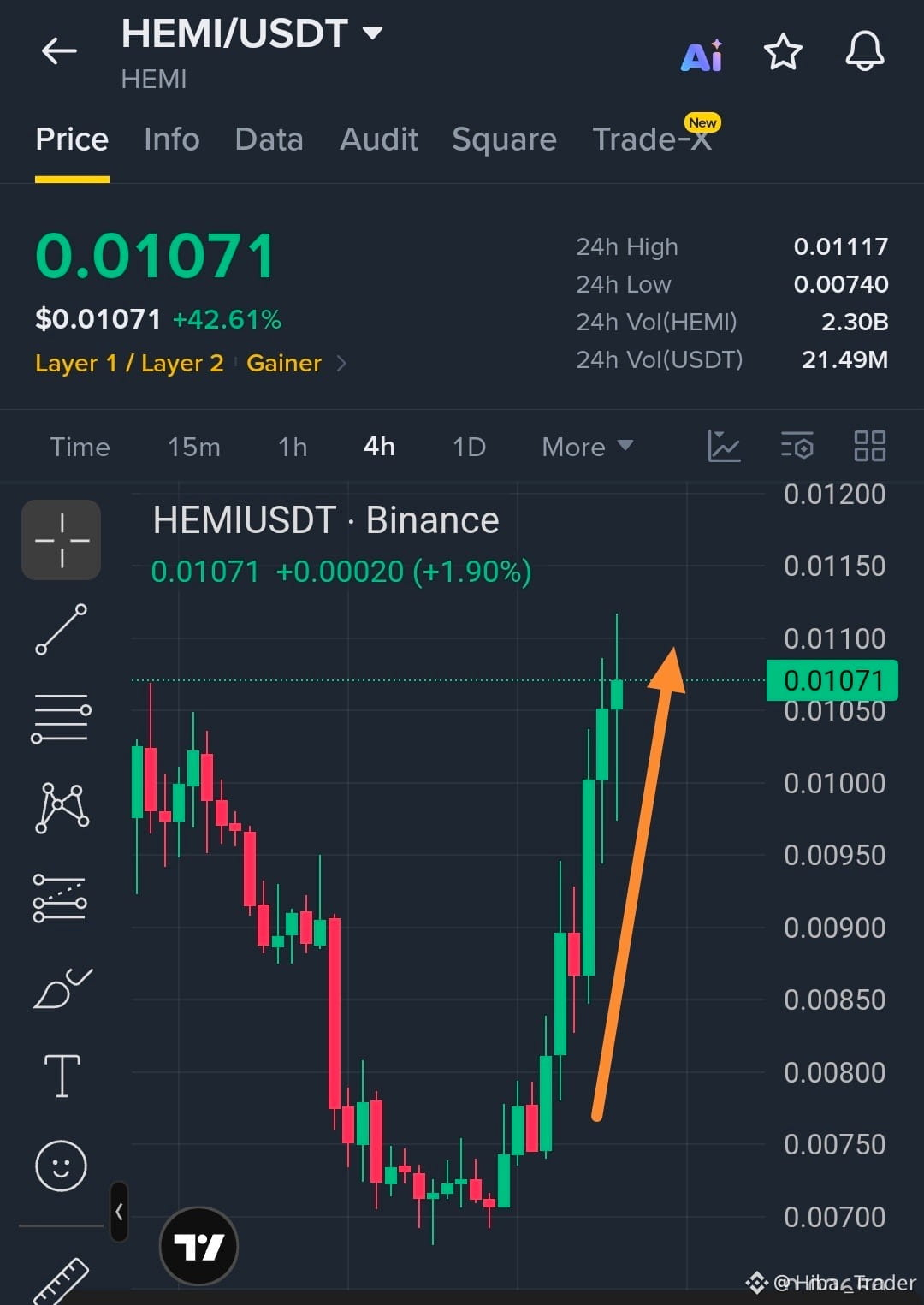Select the Time chart interval
The height and width of the screenshot is (1305, 924).
pos(80,447)
